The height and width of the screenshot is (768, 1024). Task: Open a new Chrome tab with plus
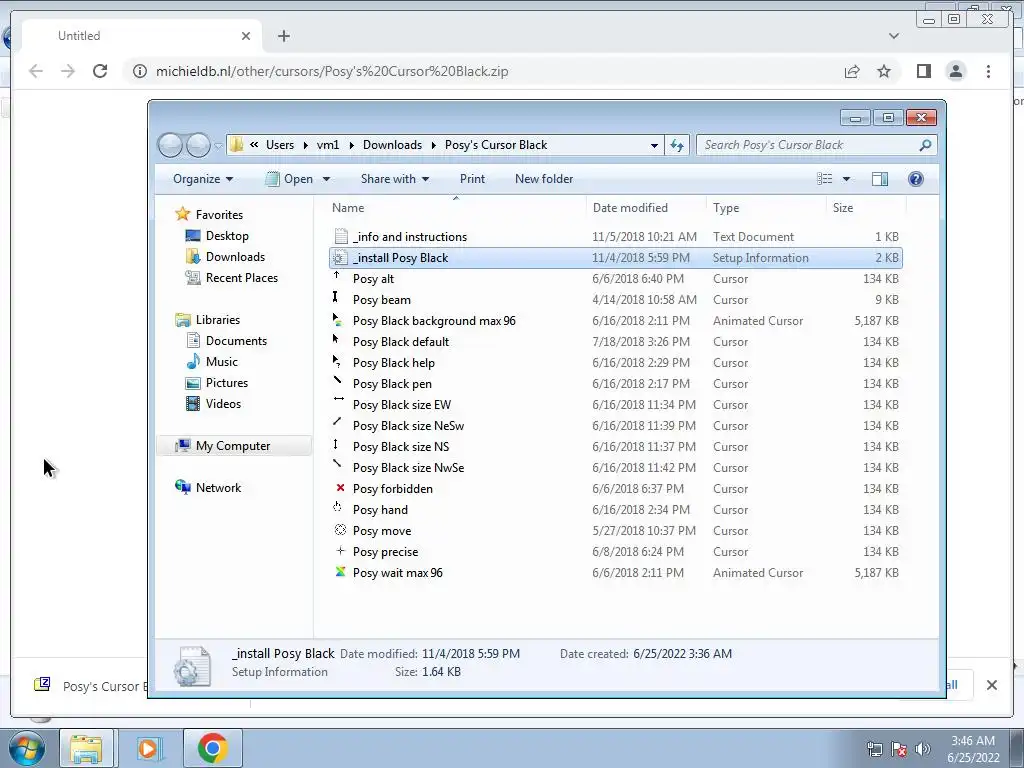(283, 36)
